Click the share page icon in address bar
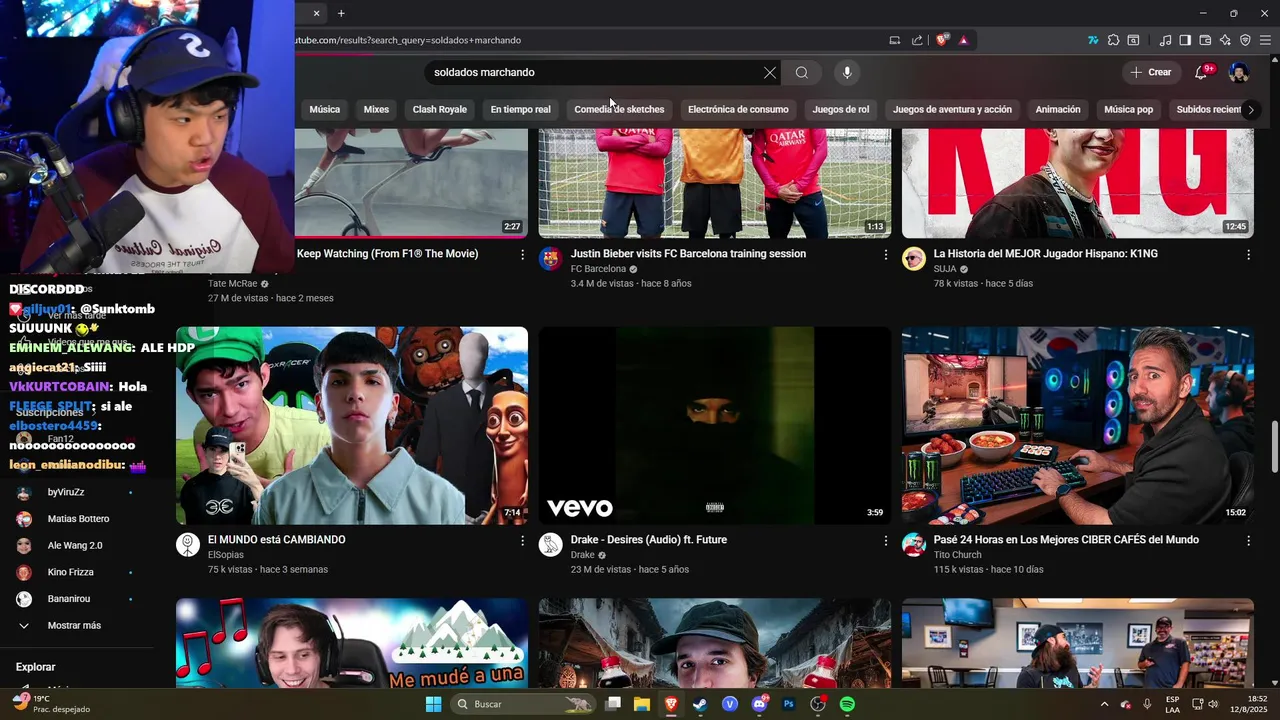 click(917, 40)
